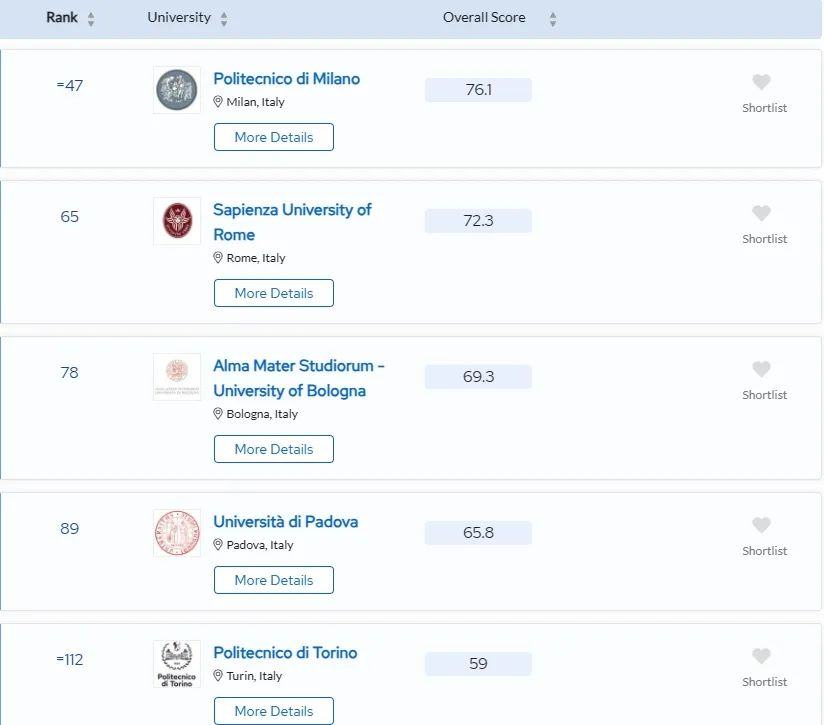Open the Politecnico di Torino title link

(x=285, y=653)
